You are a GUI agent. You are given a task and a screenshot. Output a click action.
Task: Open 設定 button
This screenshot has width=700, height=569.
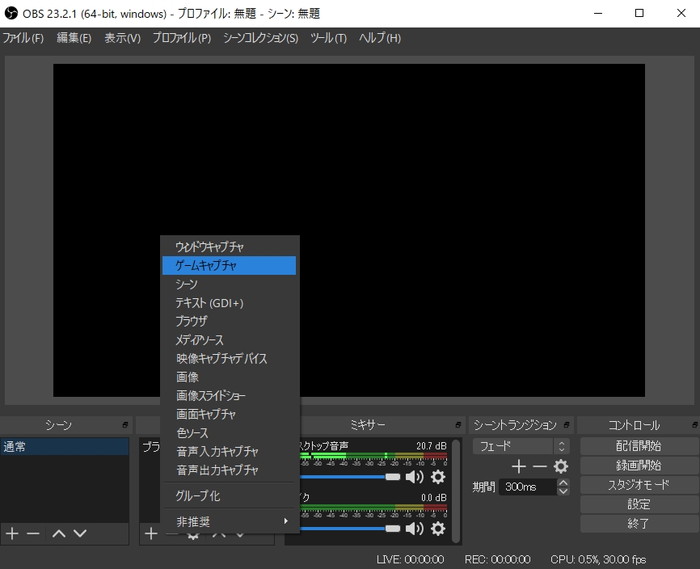pyautogui.click(x=639, y=504)
